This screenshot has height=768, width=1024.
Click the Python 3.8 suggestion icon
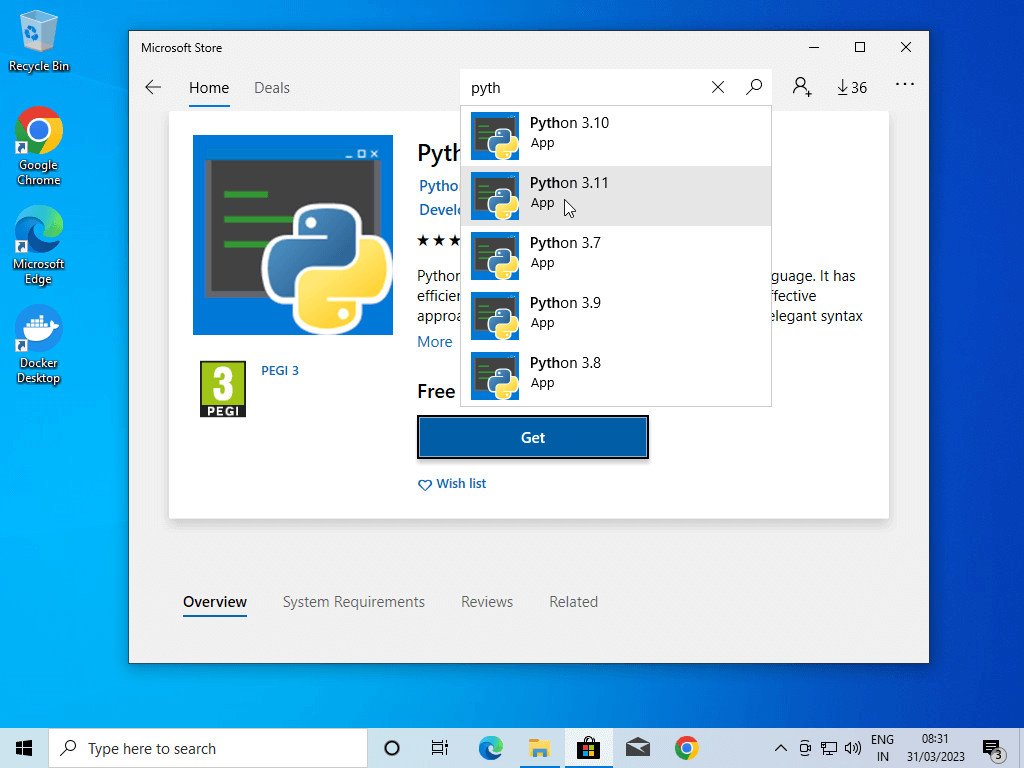tap(495, 376)
